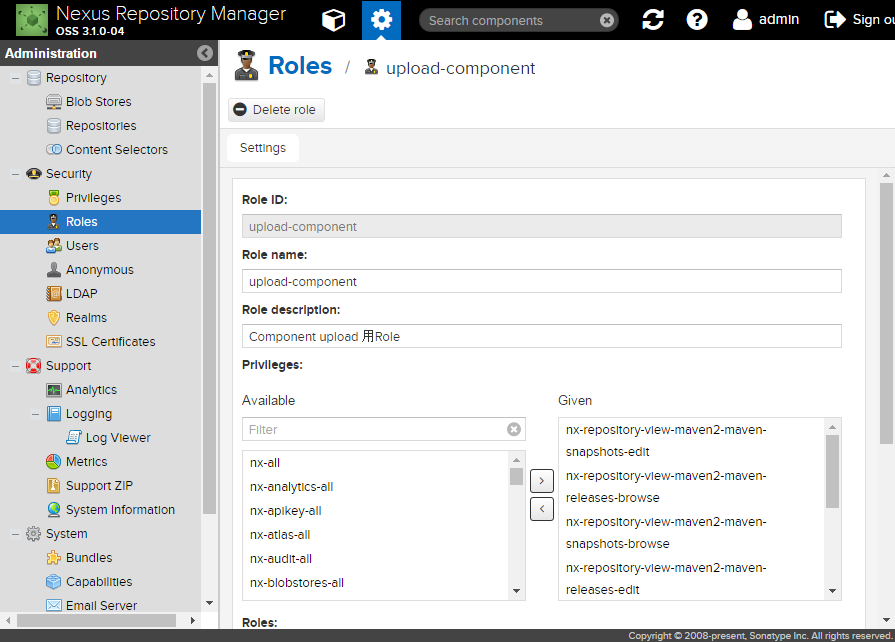Open Support ZIP in sidebar
The height and width of the screenshot is (642, 895).
click(x=99, y=486)
